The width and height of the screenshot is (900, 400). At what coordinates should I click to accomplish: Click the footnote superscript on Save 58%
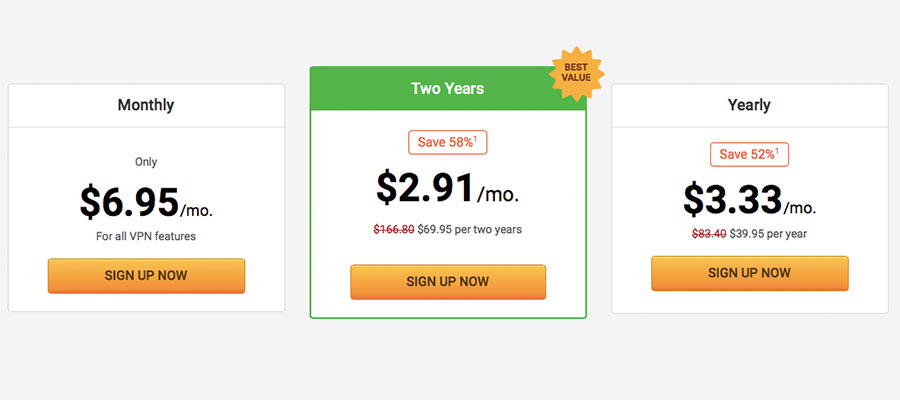click(475, 138)
